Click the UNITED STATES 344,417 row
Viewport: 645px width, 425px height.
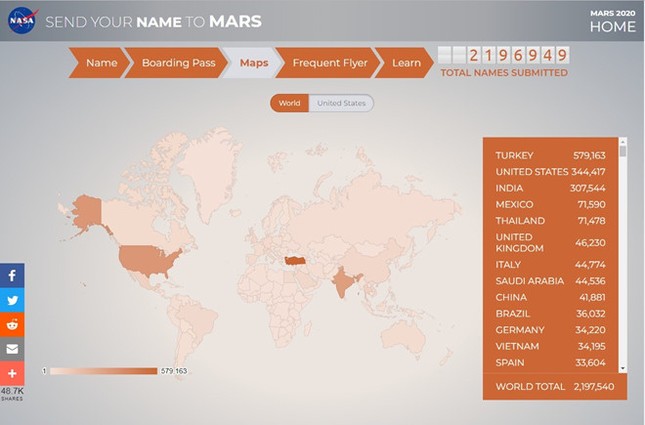[550, 172]
